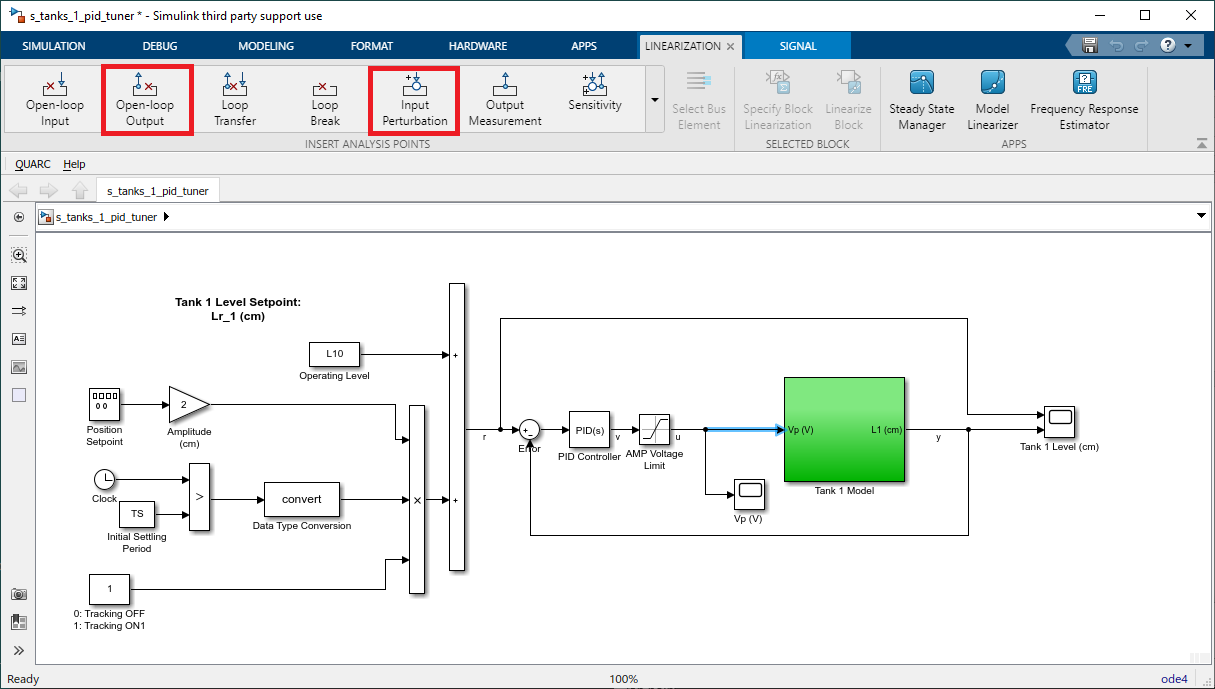1215x689 pixels.
Task: Open the Signal tab
Action: coord(798,46)
